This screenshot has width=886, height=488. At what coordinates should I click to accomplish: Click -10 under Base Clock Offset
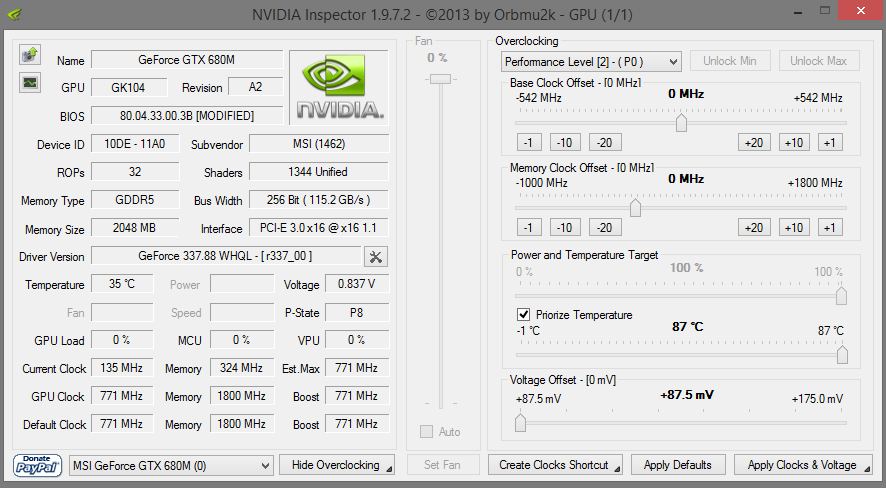click(x=565, y=142)
